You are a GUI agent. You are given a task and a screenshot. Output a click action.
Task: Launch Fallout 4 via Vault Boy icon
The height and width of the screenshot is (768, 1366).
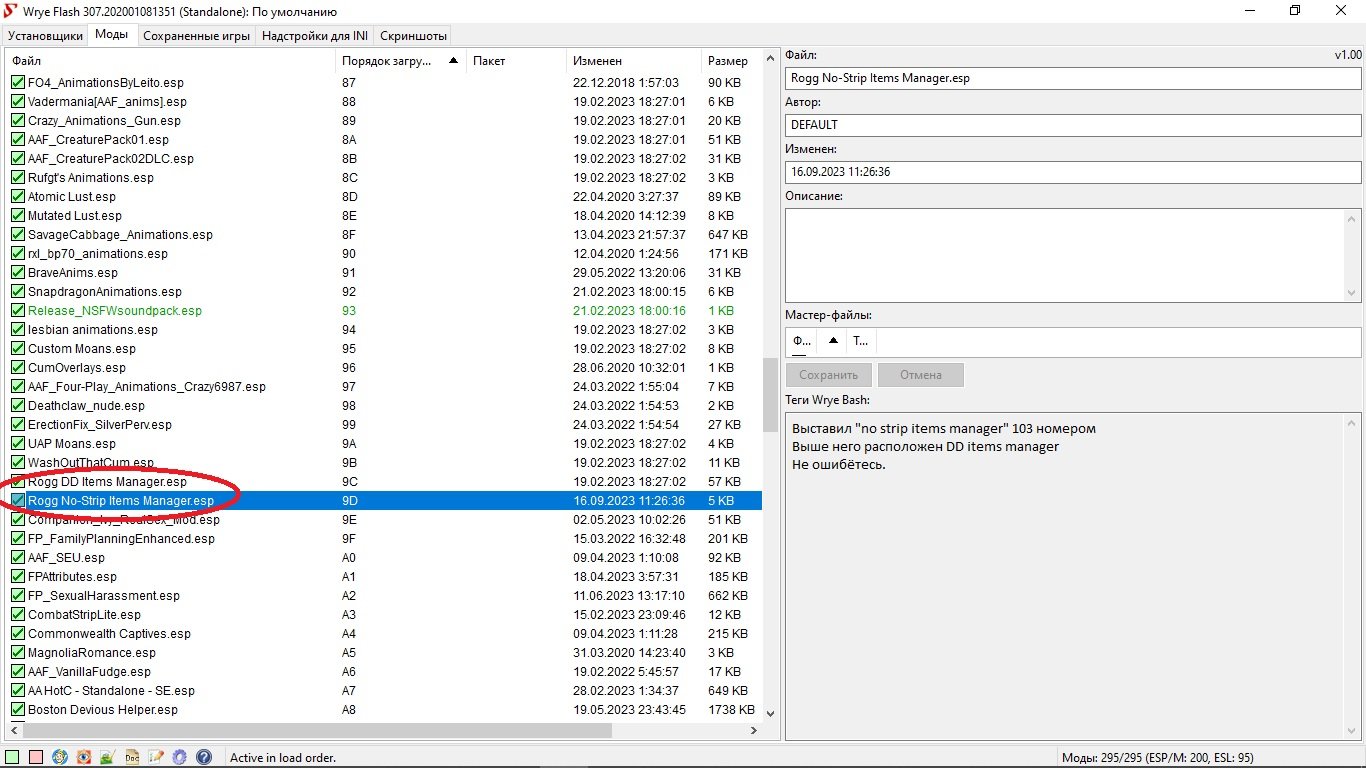(60, 757)
